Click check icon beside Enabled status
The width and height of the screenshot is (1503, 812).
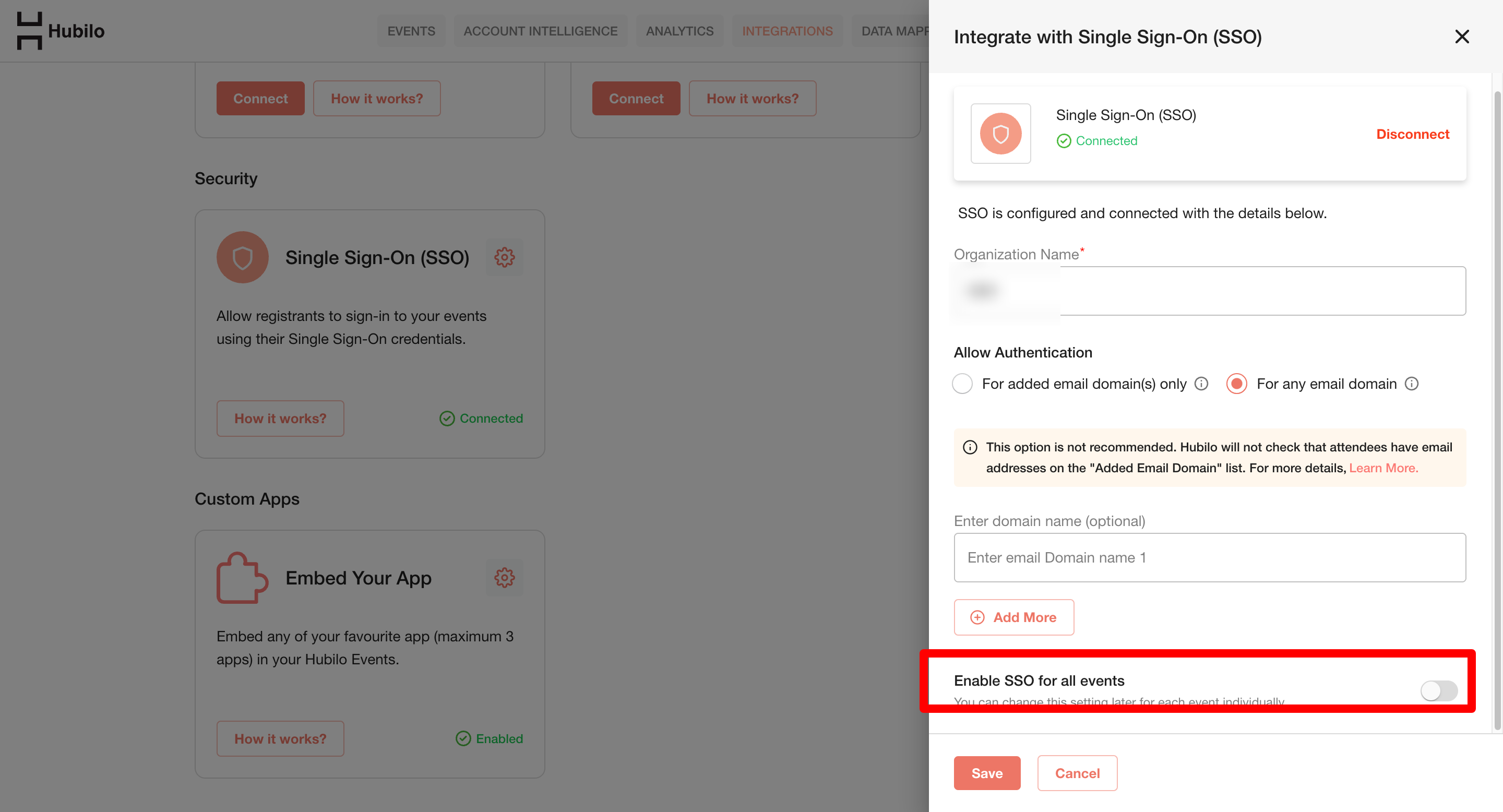coord(463,738)
